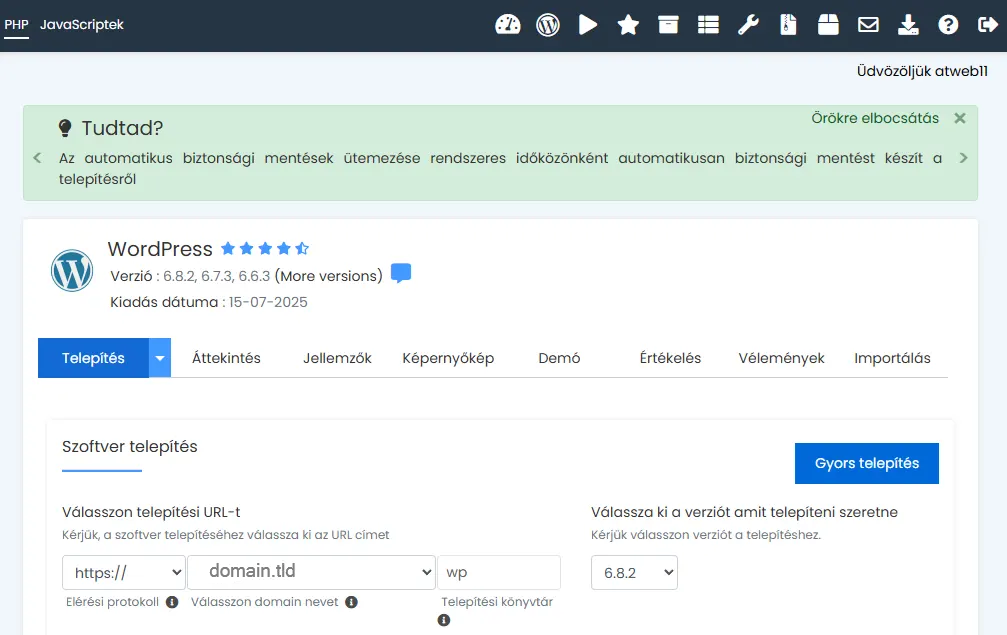The height and width of the screenshot is (635, 1007).
Task: Switch to the Áttekintés tab
Action: tap(226, 358)
